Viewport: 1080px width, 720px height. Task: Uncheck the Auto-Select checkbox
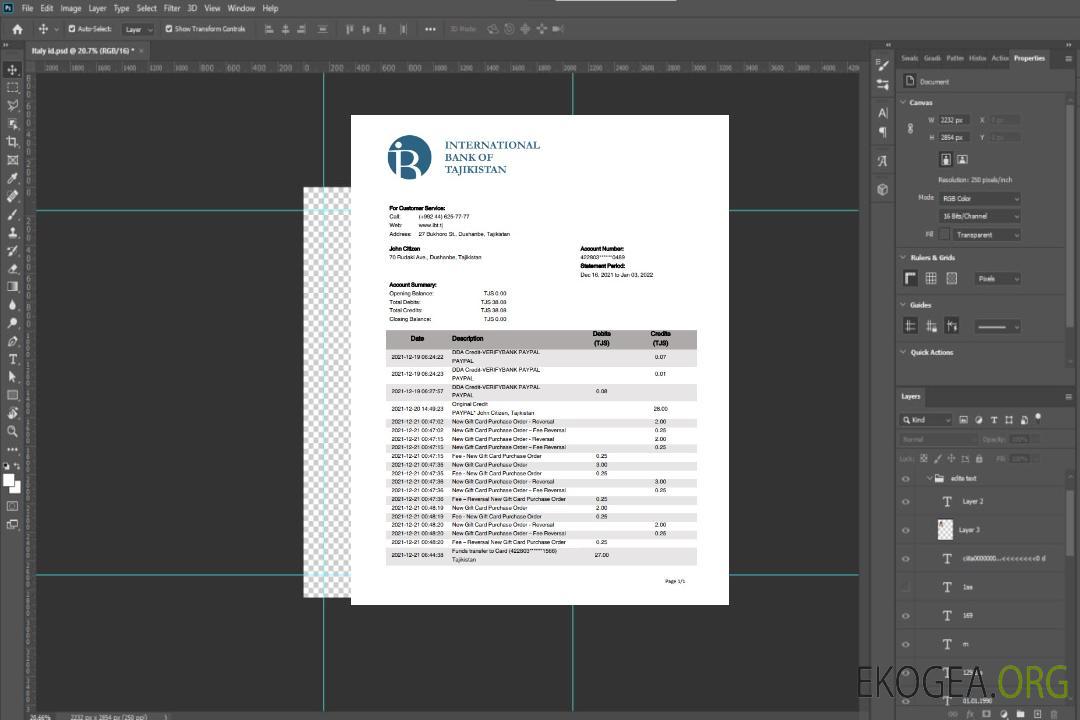(x=72, y=29)
